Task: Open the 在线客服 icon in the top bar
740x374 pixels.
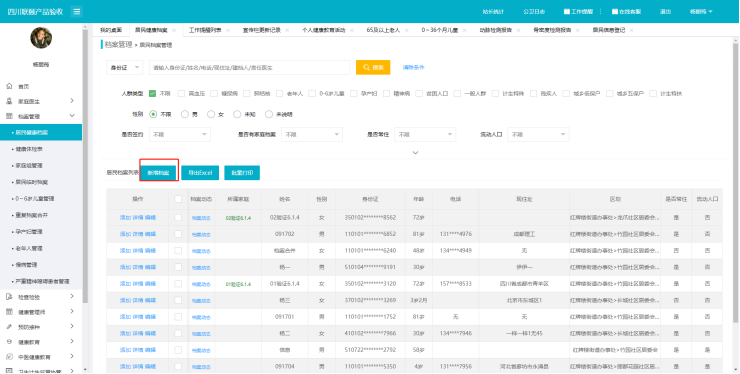Action: point(615,12)
